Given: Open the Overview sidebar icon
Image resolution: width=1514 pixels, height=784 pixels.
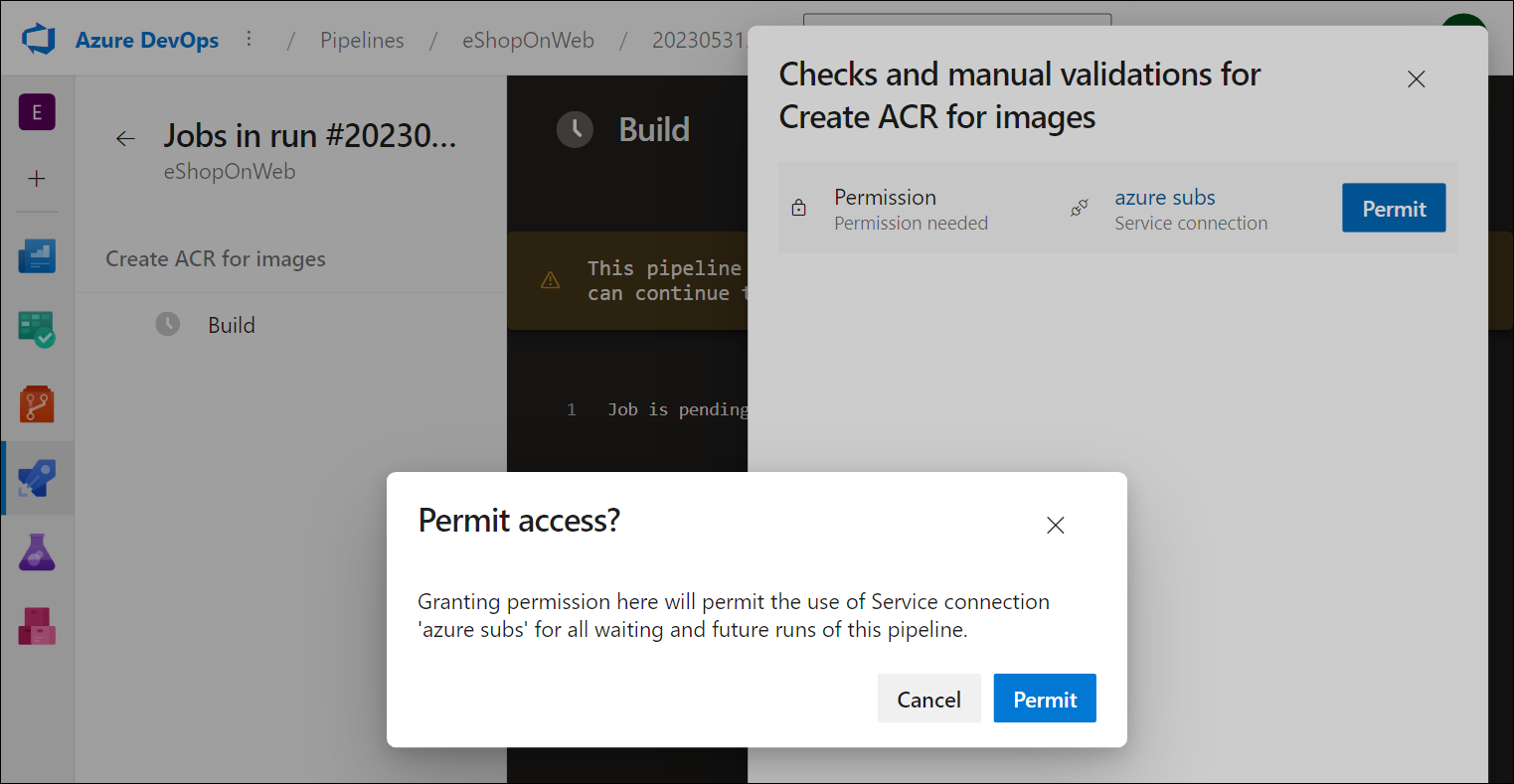Looking at the screenshot, I should (x=37, y=256).
